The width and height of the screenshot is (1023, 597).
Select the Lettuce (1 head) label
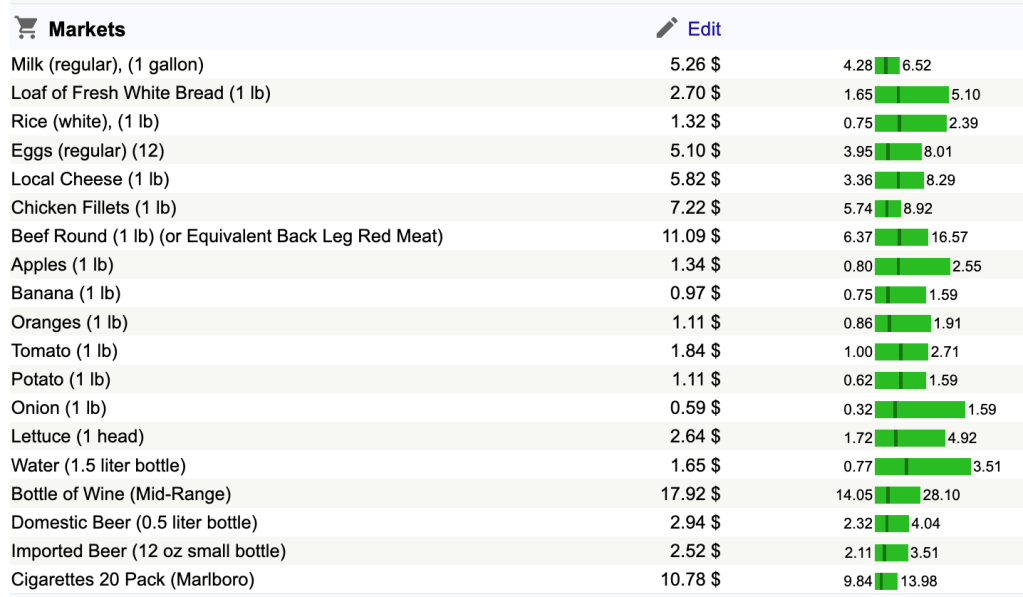pyautogui.click(x=77, y=437)
